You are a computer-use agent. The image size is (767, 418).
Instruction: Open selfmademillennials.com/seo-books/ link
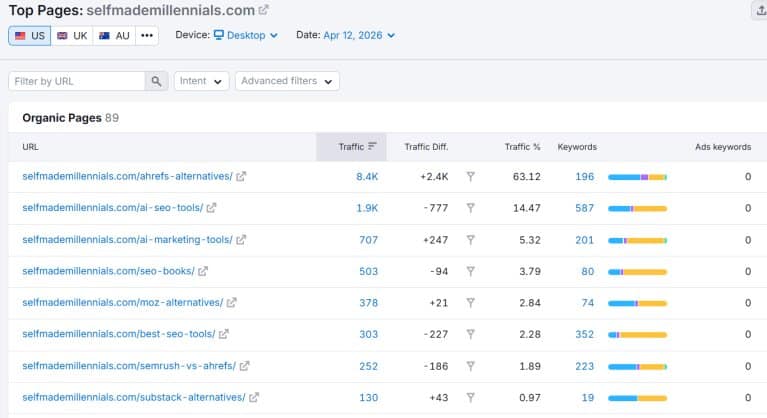click(x=108, y=271)
